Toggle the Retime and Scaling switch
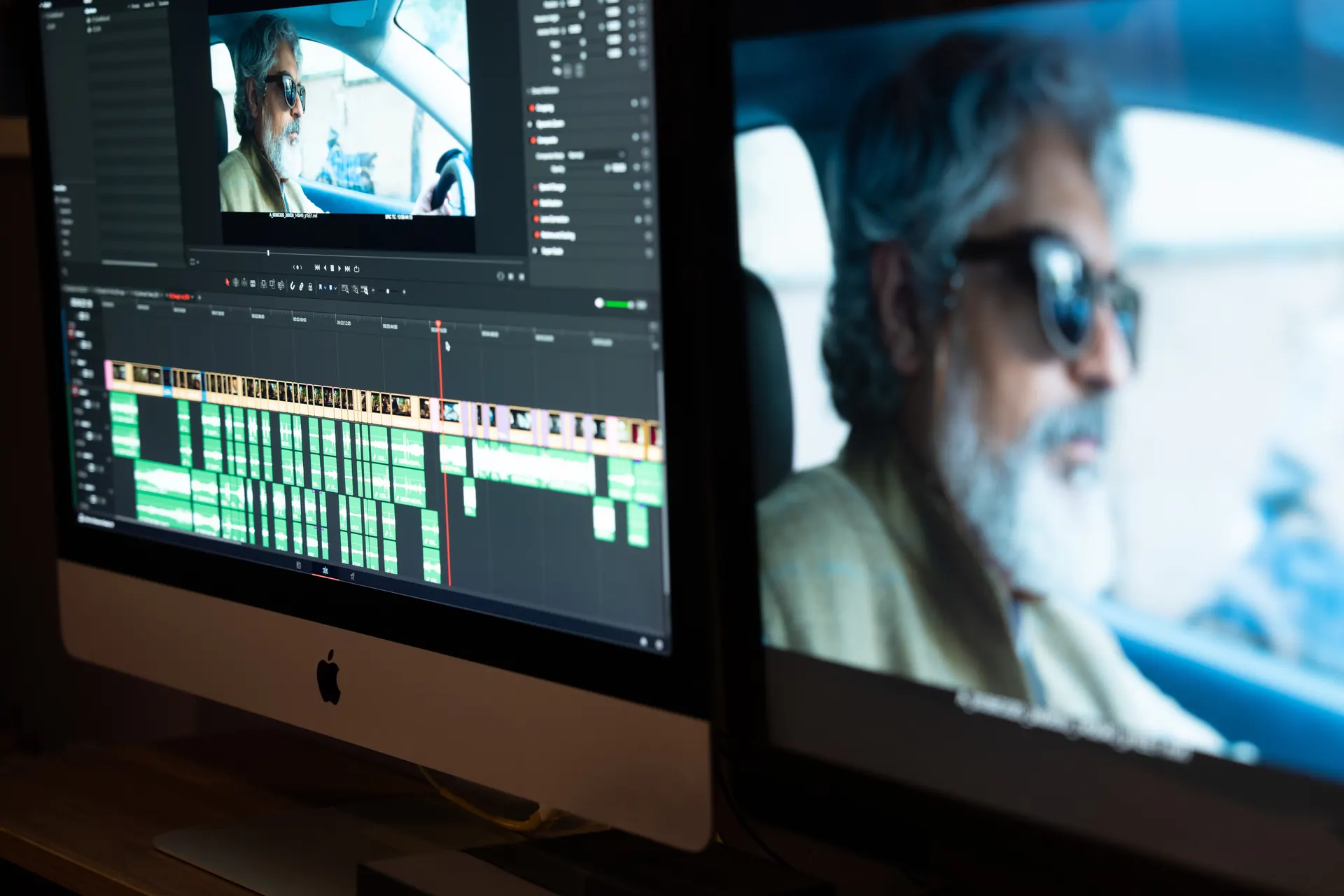 (x=537, y=235)
